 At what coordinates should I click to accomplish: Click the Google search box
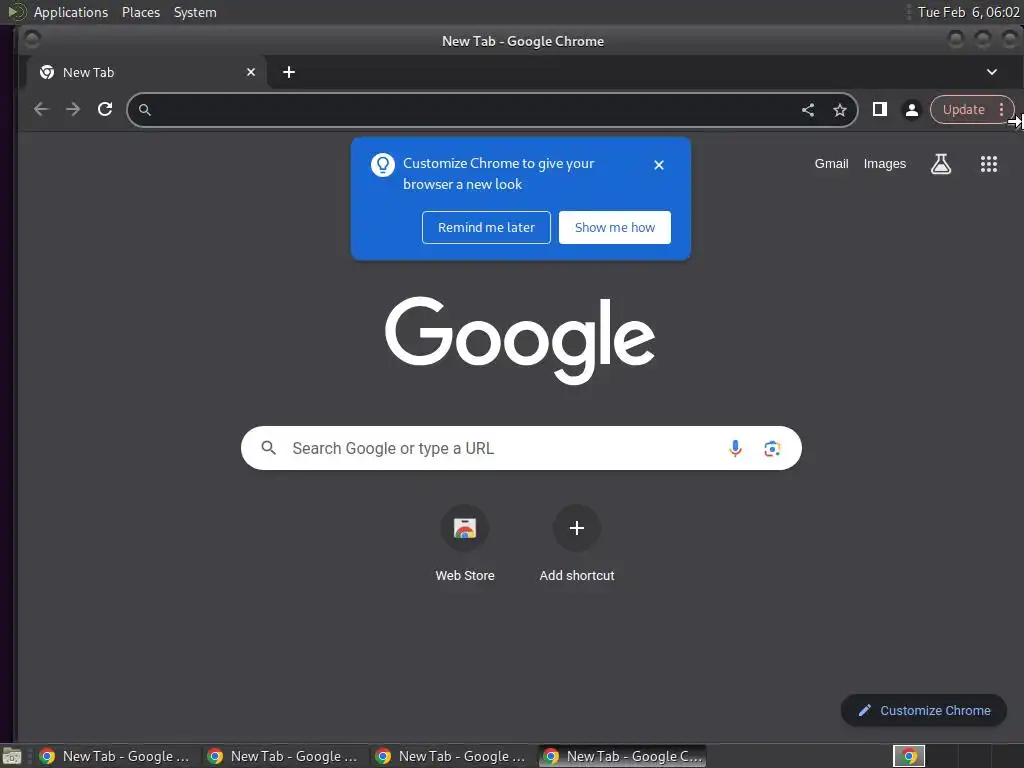pos(521,448)
